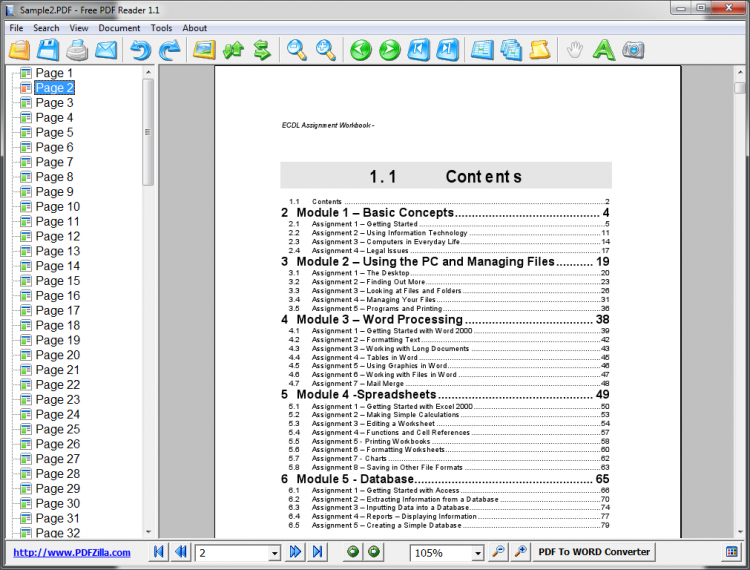
Task: Click the Print icon in toolbar
Action: [x=77, y=49]
